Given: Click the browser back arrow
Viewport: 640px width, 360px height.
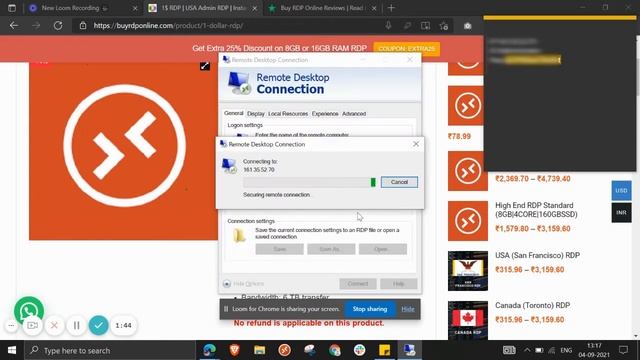Looking at the screenshot, I should point(14,25).
